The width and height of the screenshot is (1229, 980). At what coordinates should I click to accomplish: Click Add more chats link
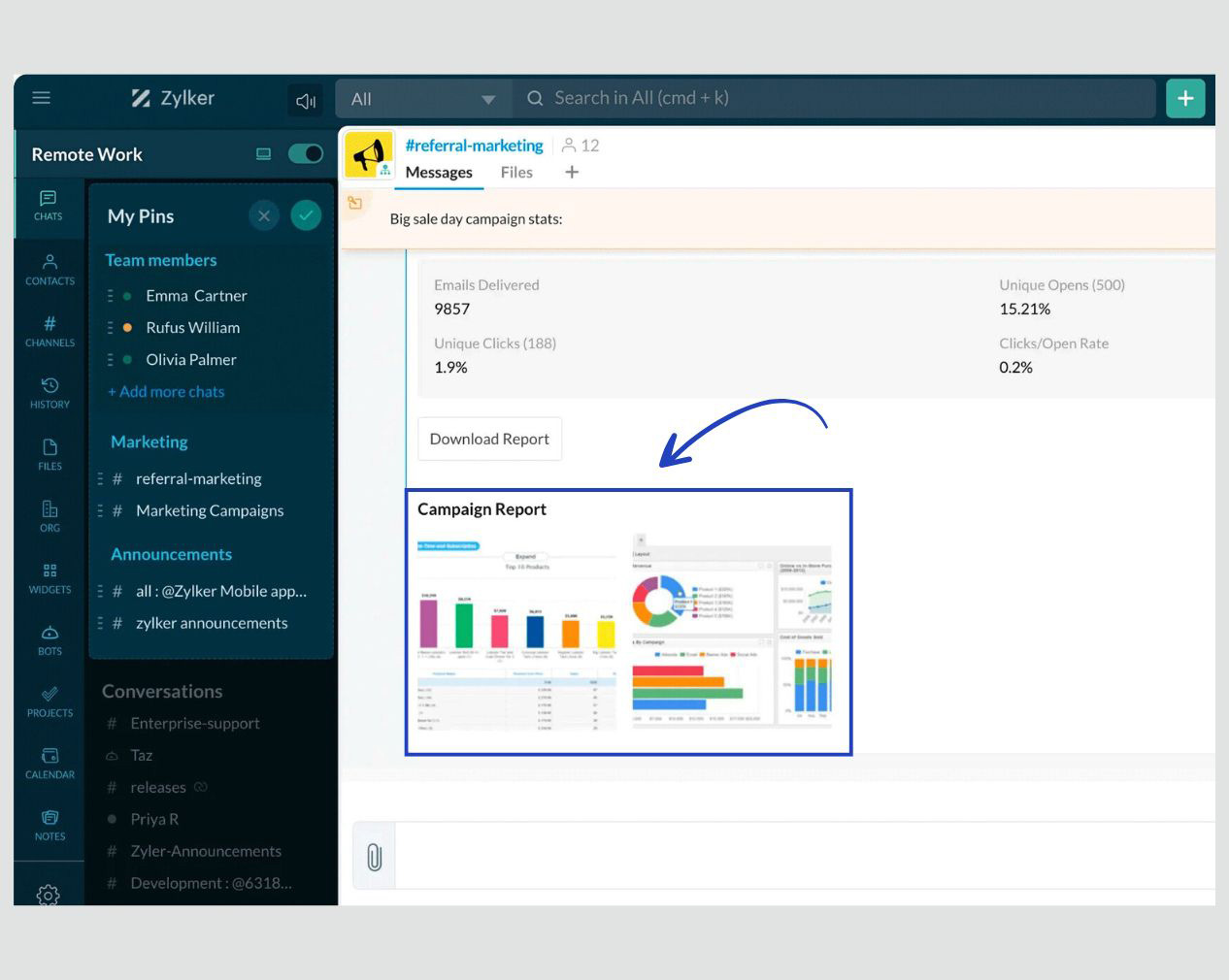pos(166,392)
